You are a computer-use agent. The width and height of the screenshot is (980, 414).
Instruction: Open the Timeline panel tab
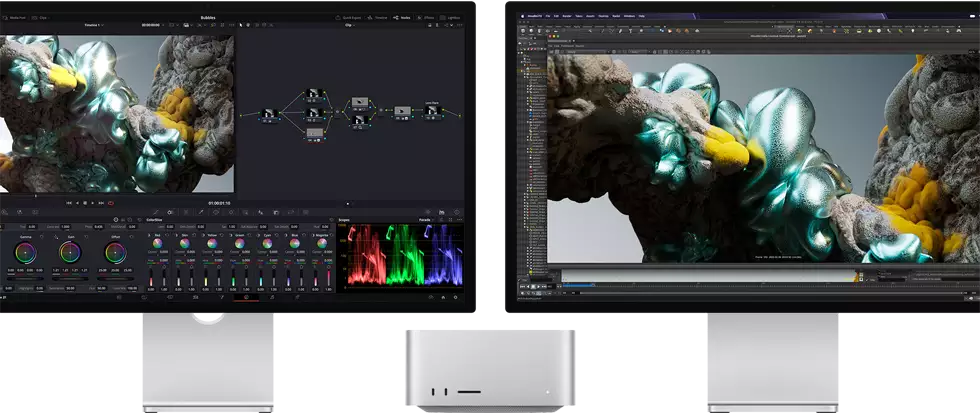(x=378, y=18)
